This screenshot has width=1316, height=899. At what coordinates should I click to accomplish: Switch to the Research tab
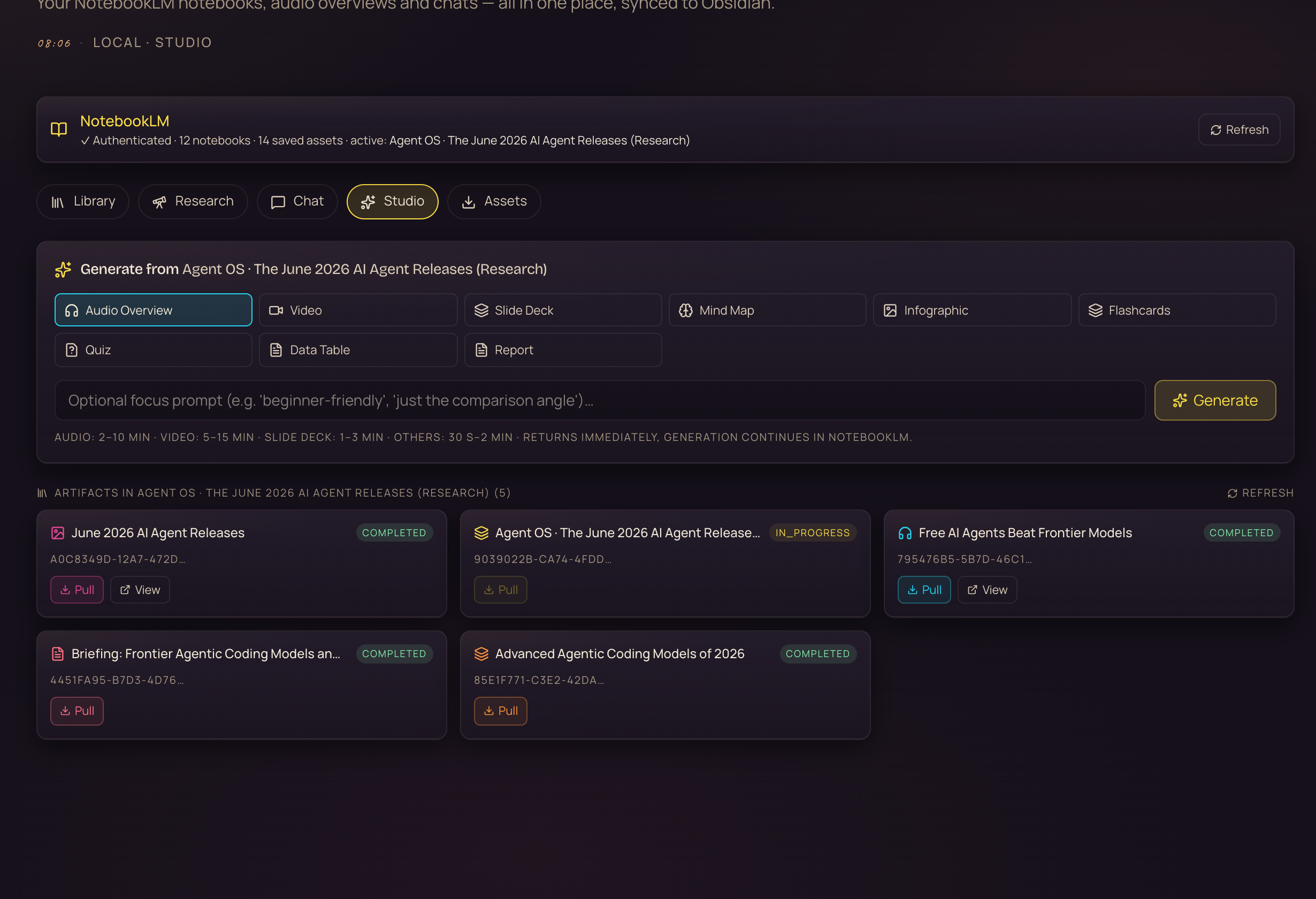coord(193,201)
